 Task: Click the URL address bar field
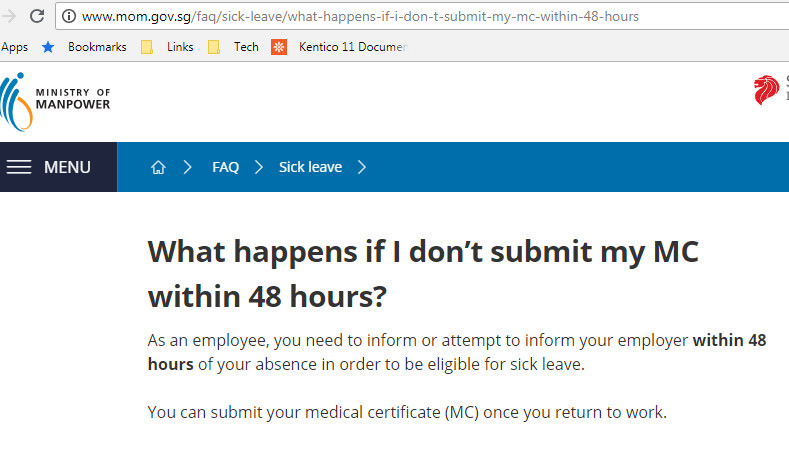click(x=400, y=17)
